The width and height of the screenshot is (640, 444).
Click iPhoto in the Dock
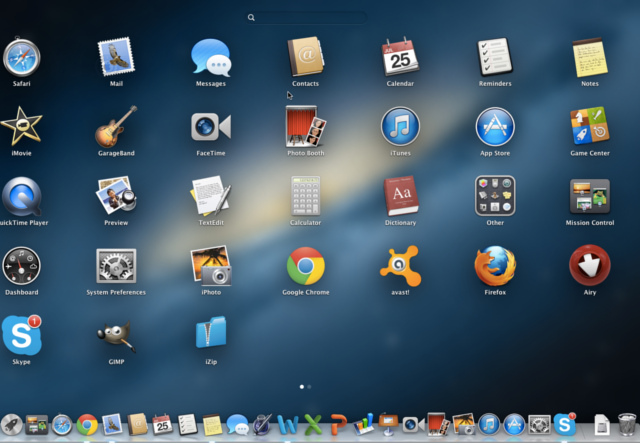pyautogui.click(x=464, y=424)
